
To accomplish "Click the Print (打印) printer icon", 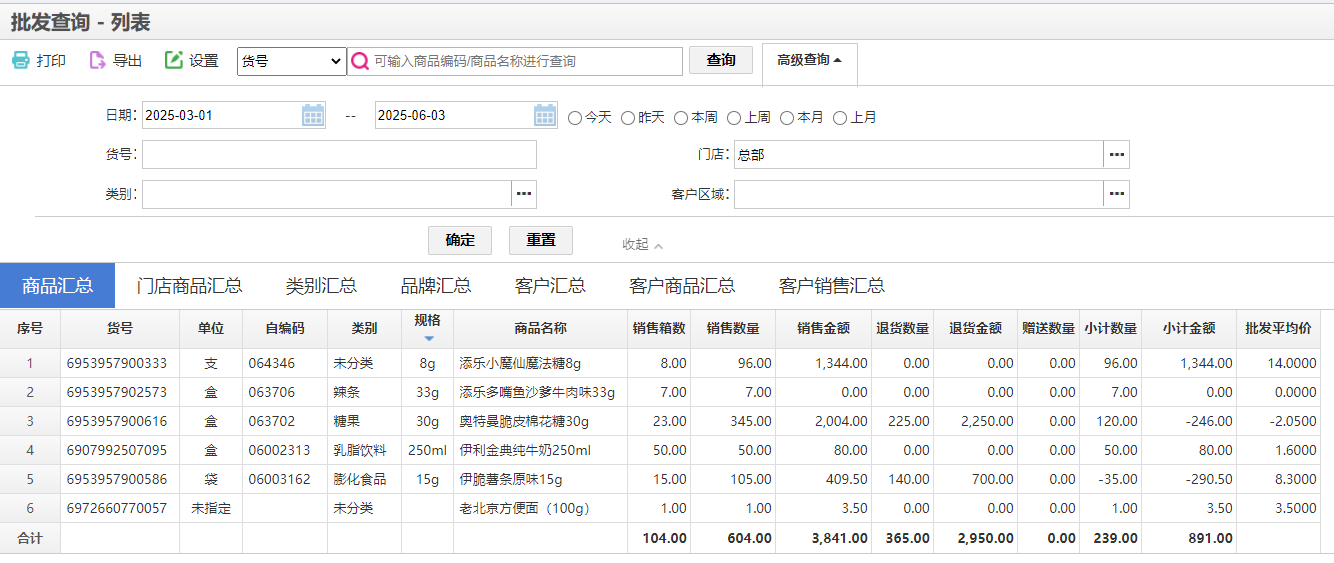I will tap(21, 61).
